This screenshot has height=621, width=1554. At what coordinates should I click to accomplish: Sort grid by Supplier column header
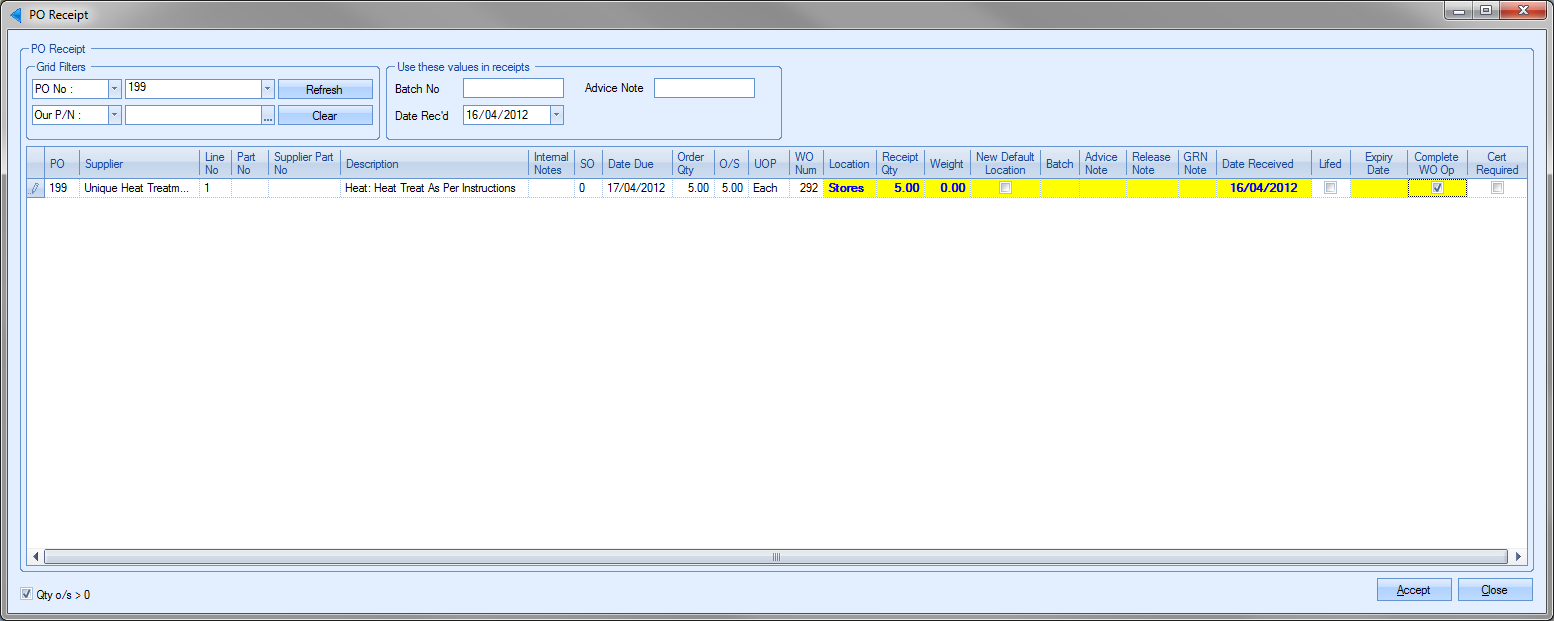(x=139, y=163)
